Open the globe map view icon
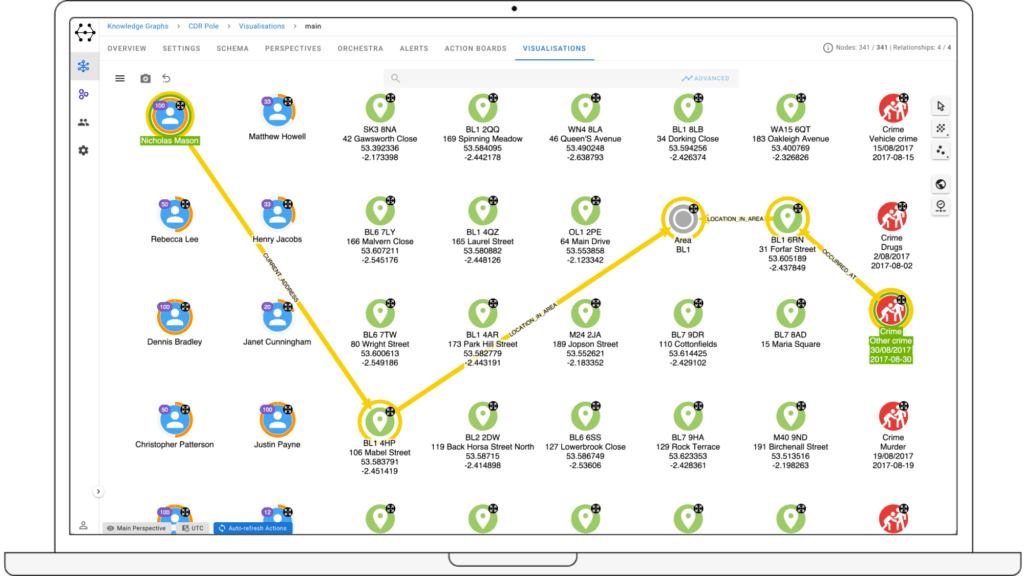The width and height of the screenshot is (1024, 576). [940, 184]
